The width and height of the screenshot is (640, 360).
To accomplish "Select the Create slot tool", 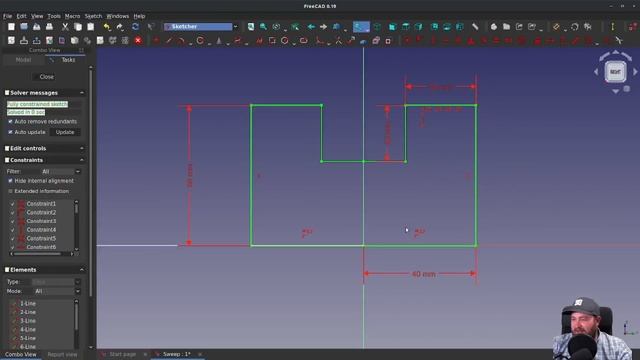I will pos(303,40).
